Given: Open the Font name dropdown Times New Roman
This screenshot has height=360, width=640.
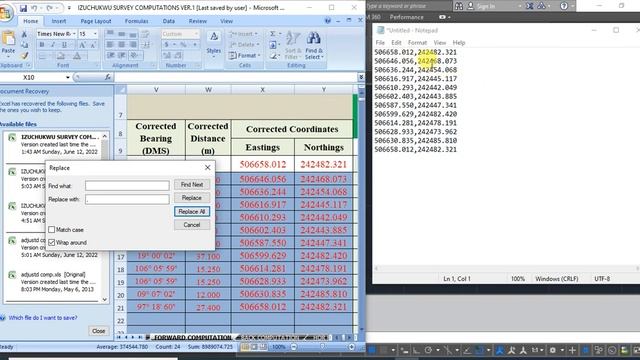Looking at the screenshot, I should tap(74, 34).
